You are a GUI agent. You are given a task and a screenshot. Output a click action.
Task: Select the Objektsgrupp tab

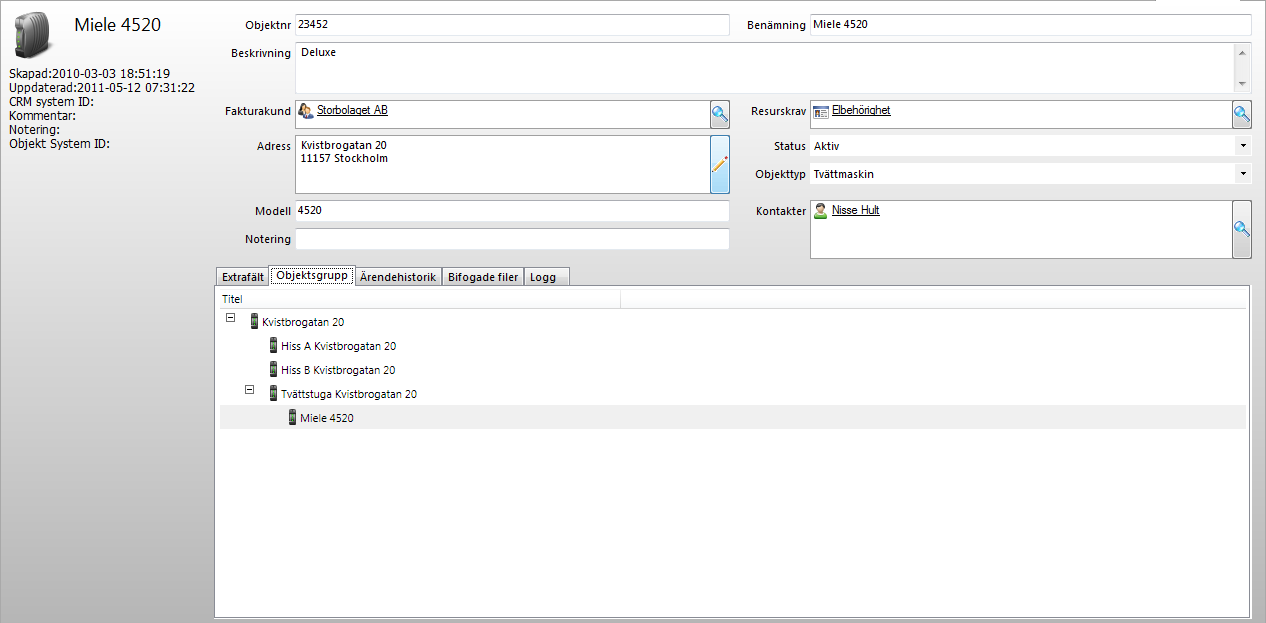(312, 276)
